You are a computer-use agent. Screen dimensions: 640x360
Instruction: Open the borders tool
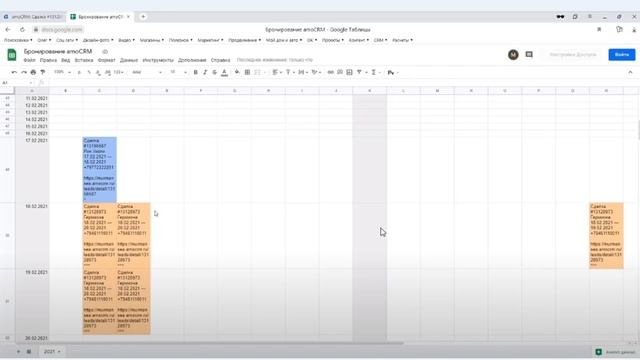tap(247, 72)
